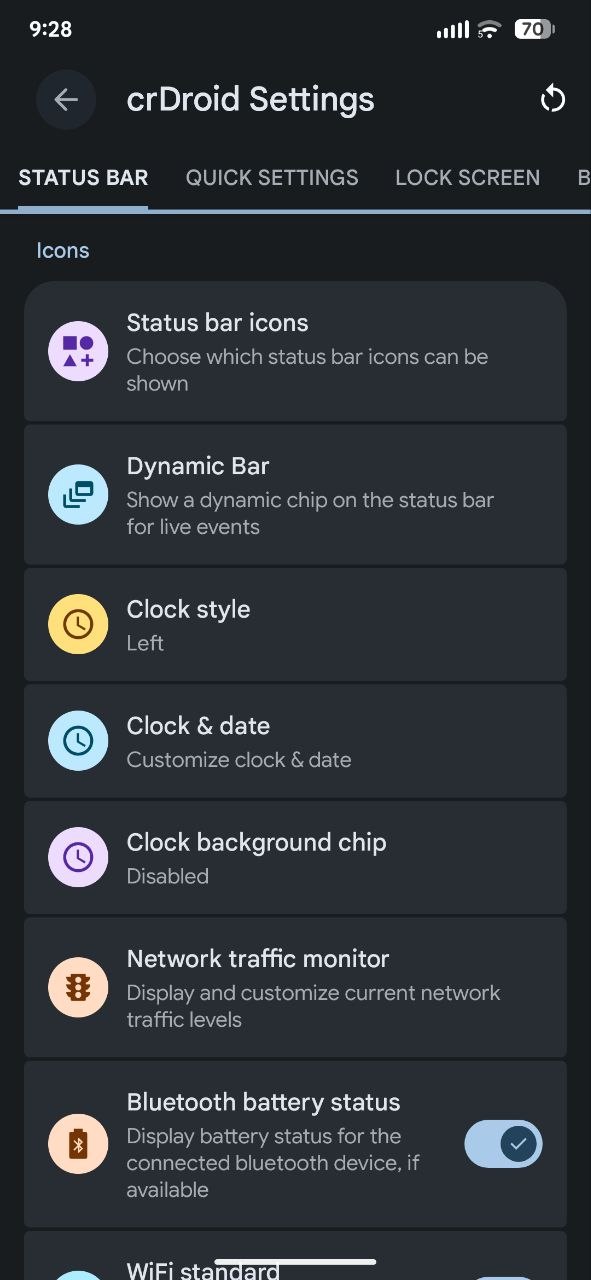The height and width of the screenshot is (1280, 591).
Task: Tap the back arrow icon
Action: [66, 99]
